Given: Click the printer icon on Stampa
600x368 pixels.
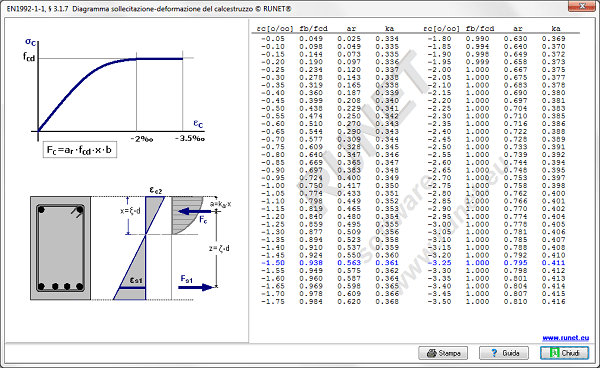Looking at the screenshot, I should (432, 353).
